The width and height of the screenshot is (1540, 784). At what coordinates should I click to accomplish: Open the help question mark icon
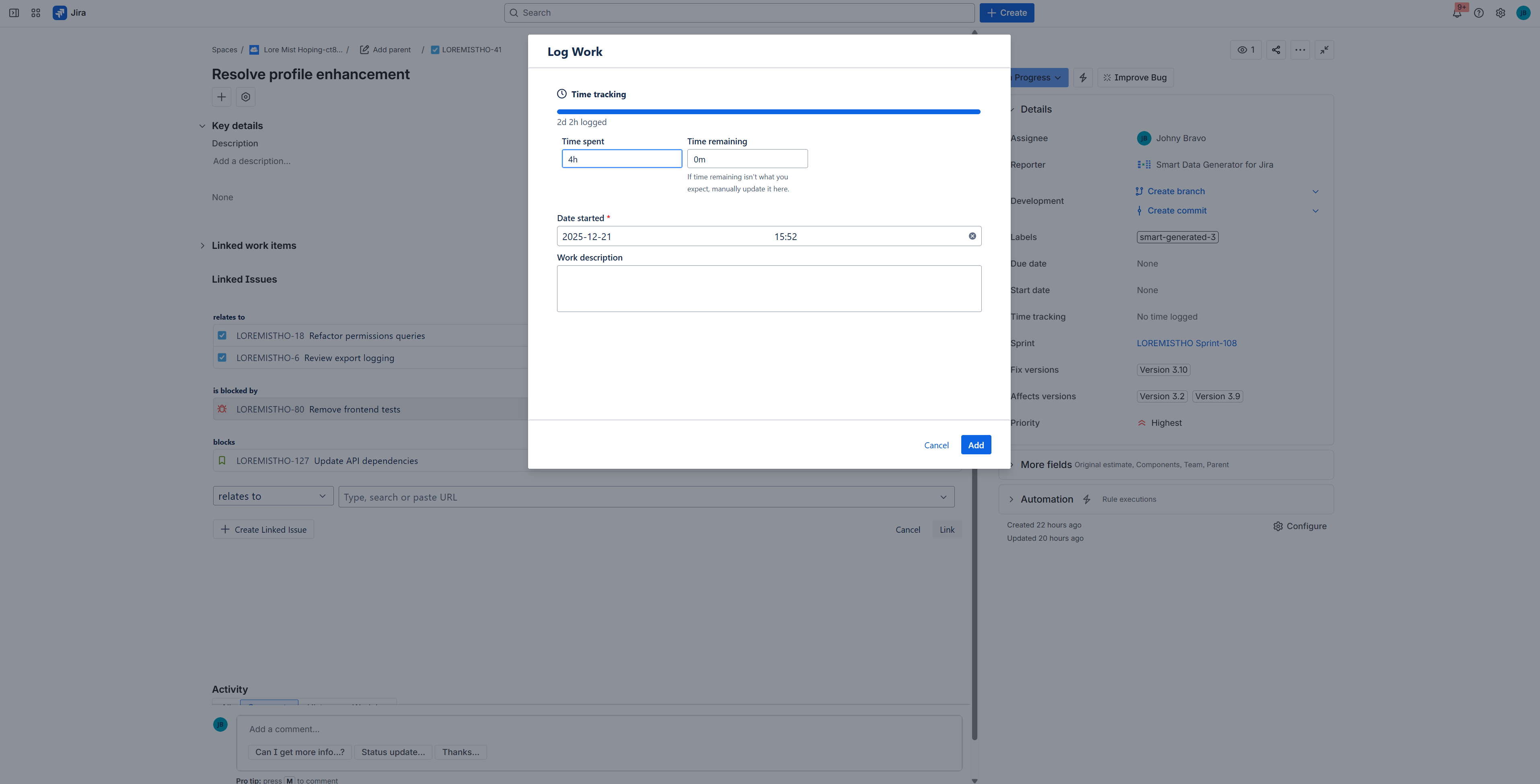tap(1478, 13)
